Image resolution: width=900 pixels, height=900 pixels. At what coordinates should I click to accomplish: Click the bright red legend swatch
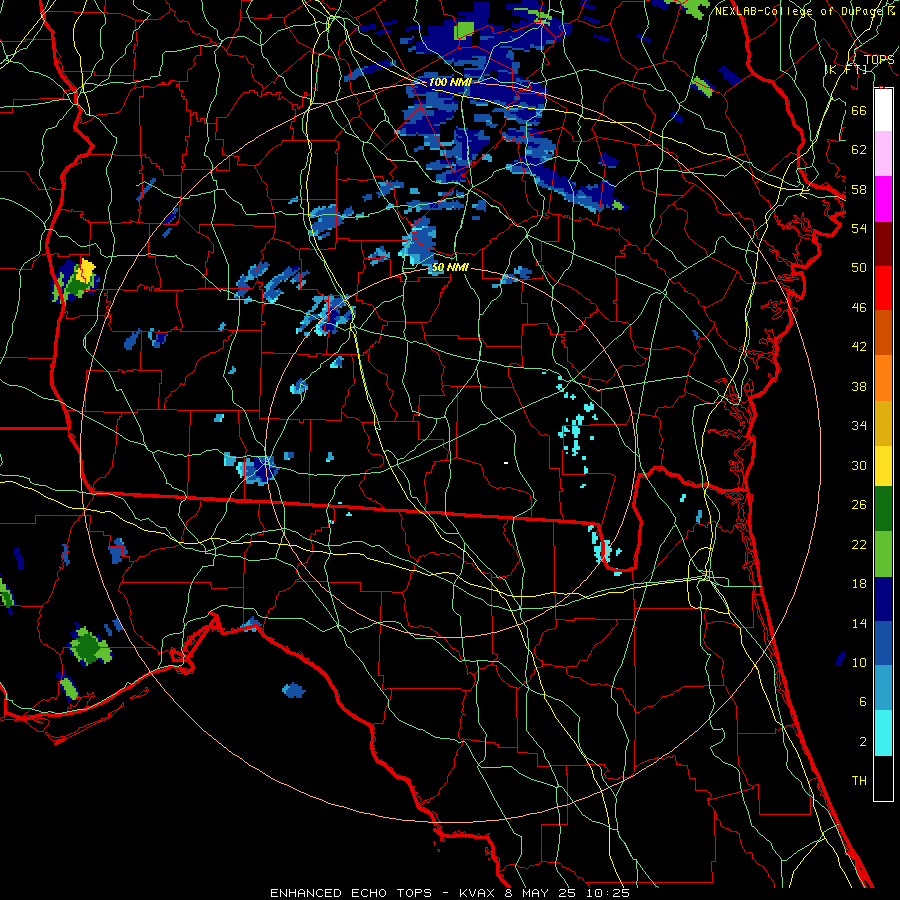(x=883, y=288)
